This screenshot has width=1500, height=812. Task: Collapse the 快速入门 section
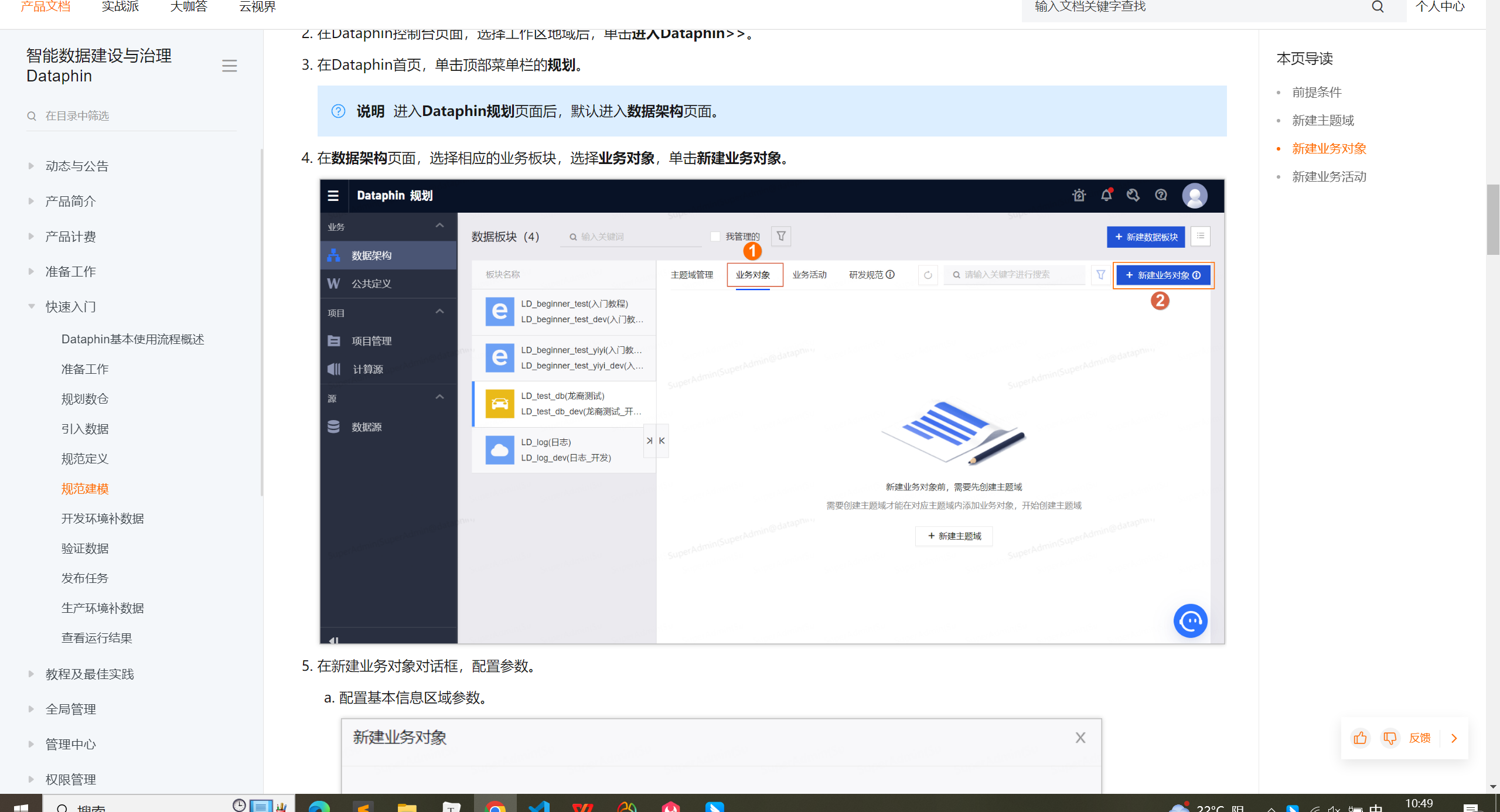[31, 306]
